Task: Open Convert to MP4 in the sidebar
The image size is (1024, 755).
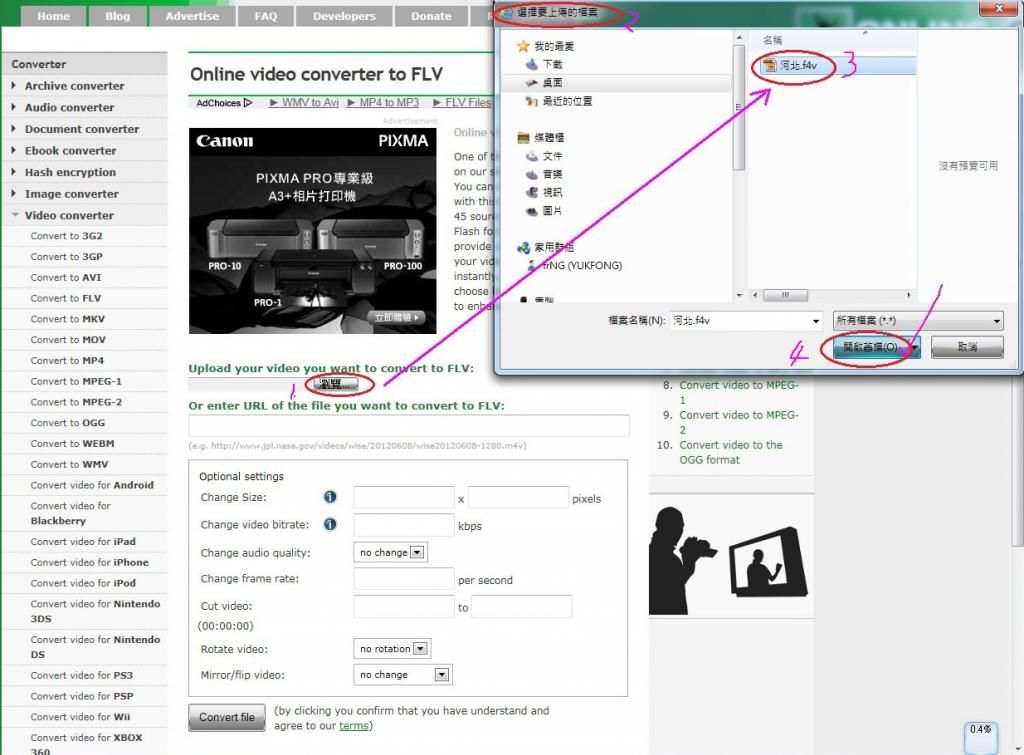Action: click(67, 361)
